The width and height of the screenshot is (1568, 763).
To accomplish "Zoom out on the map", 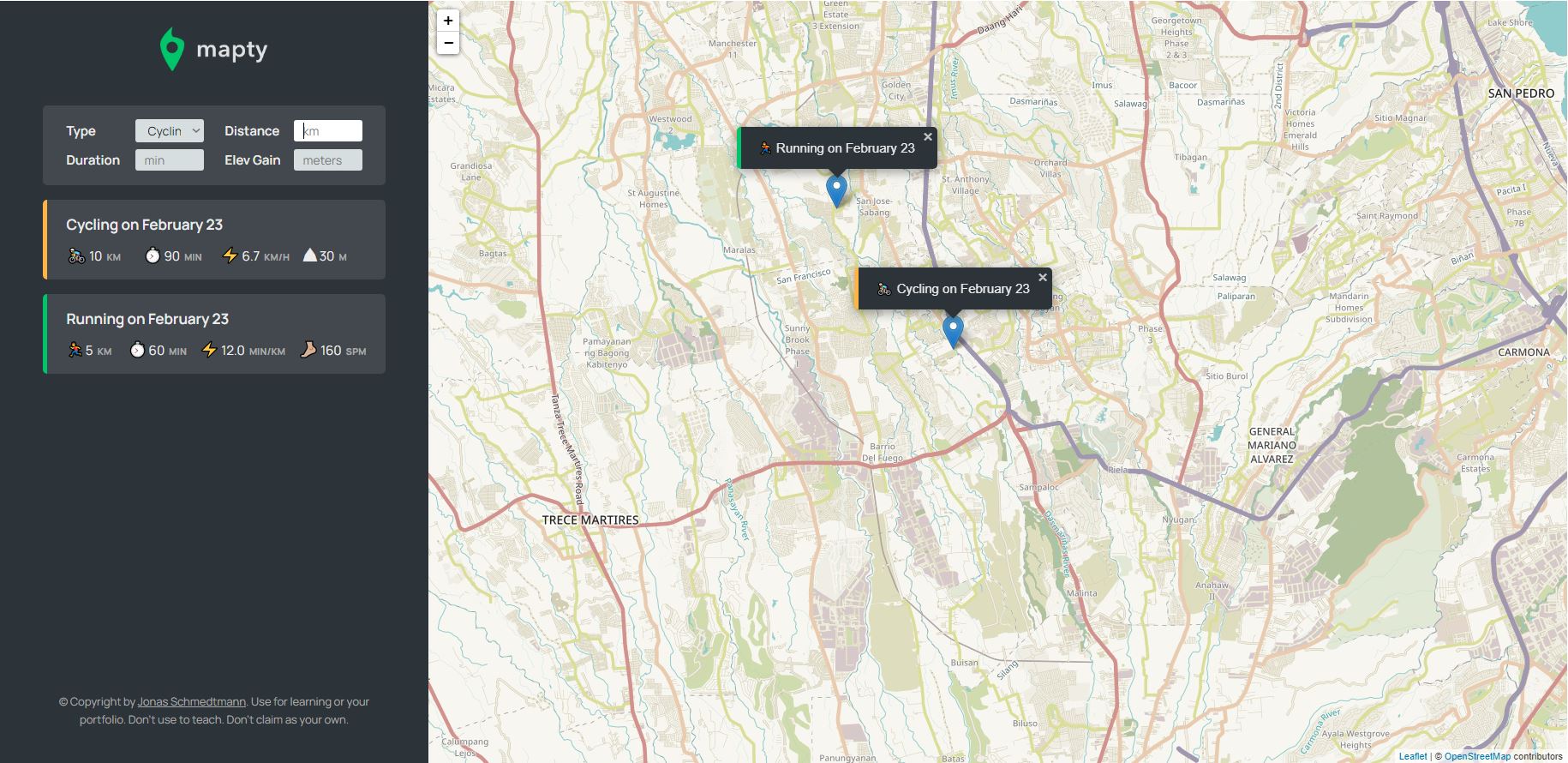I will (x=448, y=43).
